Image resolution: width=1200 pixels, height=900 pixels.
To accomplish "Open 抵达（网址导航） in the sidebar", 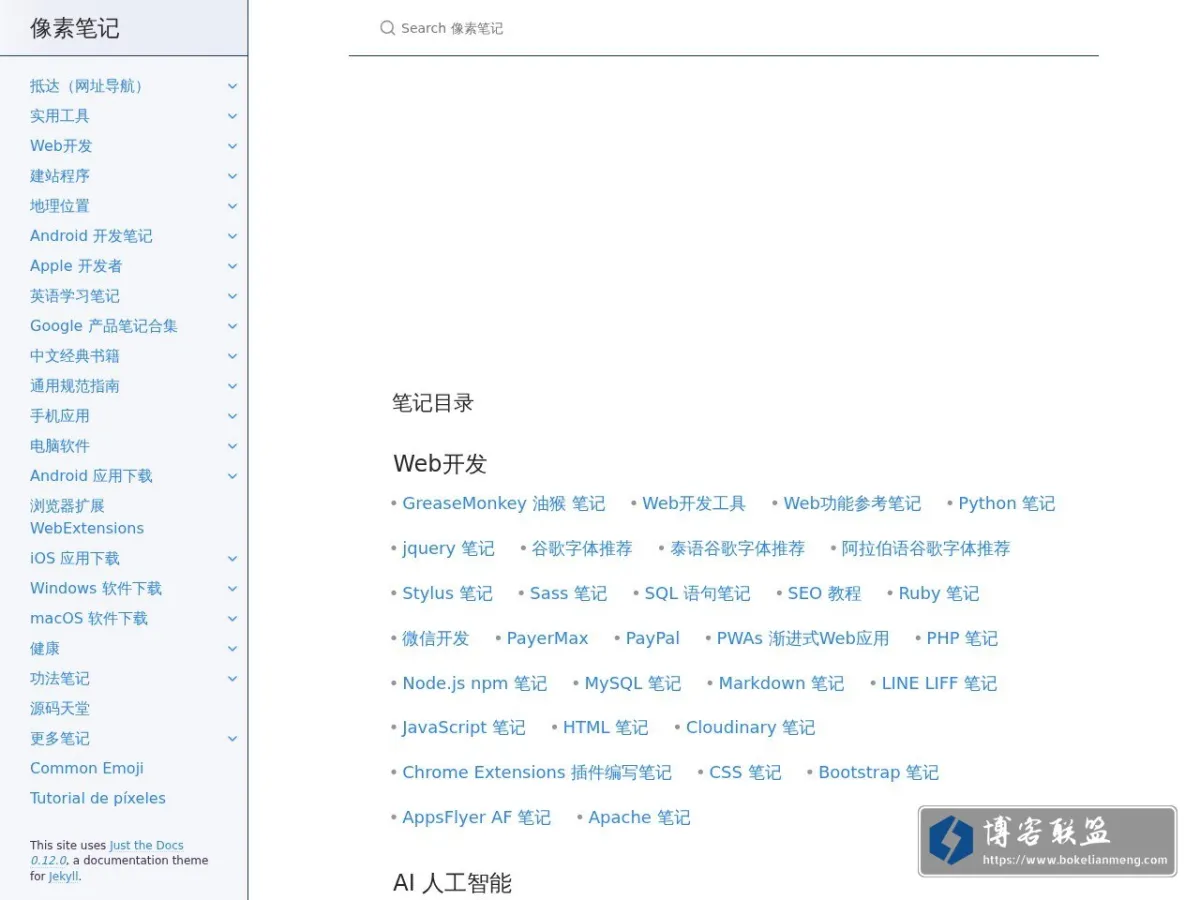I will 89,86.
